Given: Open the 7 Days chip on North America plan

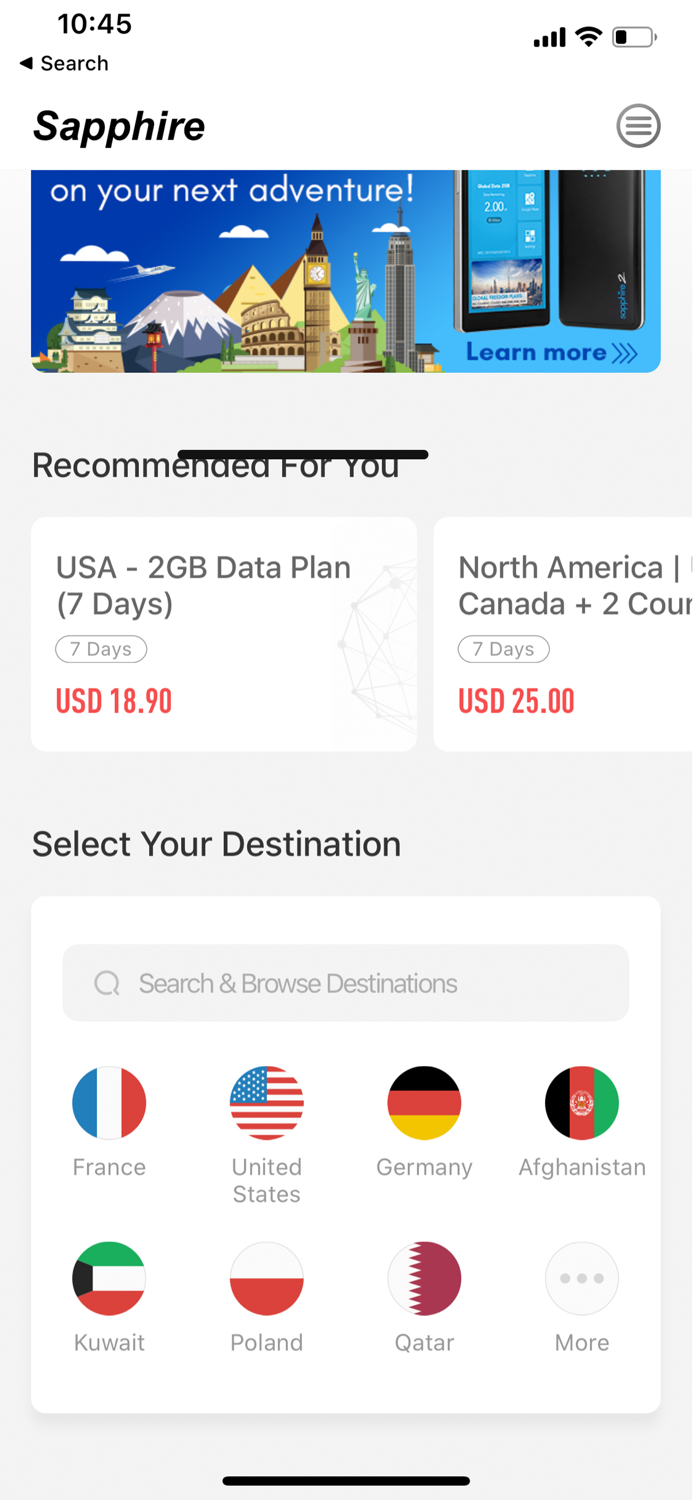Looking at the screenshot, I should (504, 649).
